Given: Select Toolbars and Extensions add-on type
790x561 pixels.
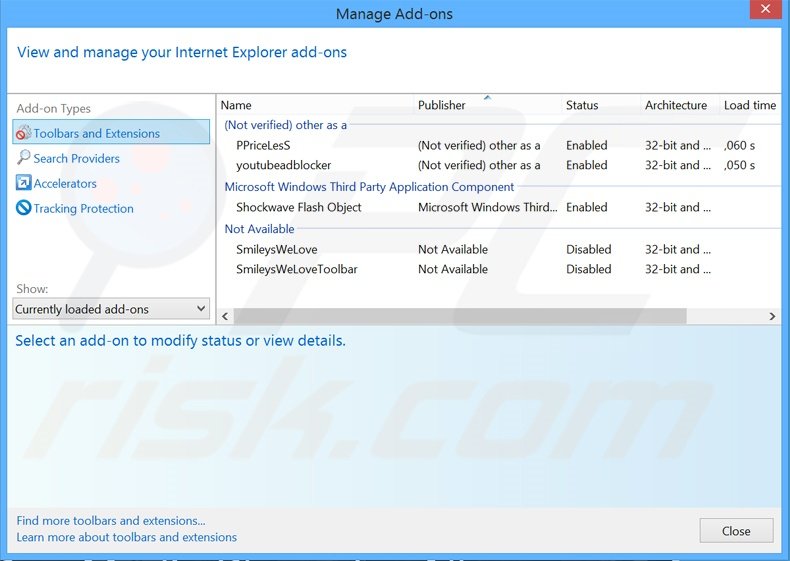Looking at the screenshot, I should pos(111,132).
